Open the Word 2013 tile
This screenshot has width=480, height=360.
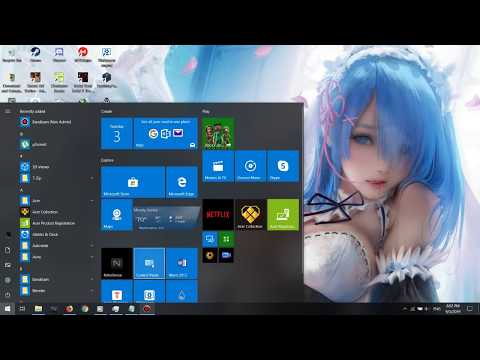pos(182,263)
